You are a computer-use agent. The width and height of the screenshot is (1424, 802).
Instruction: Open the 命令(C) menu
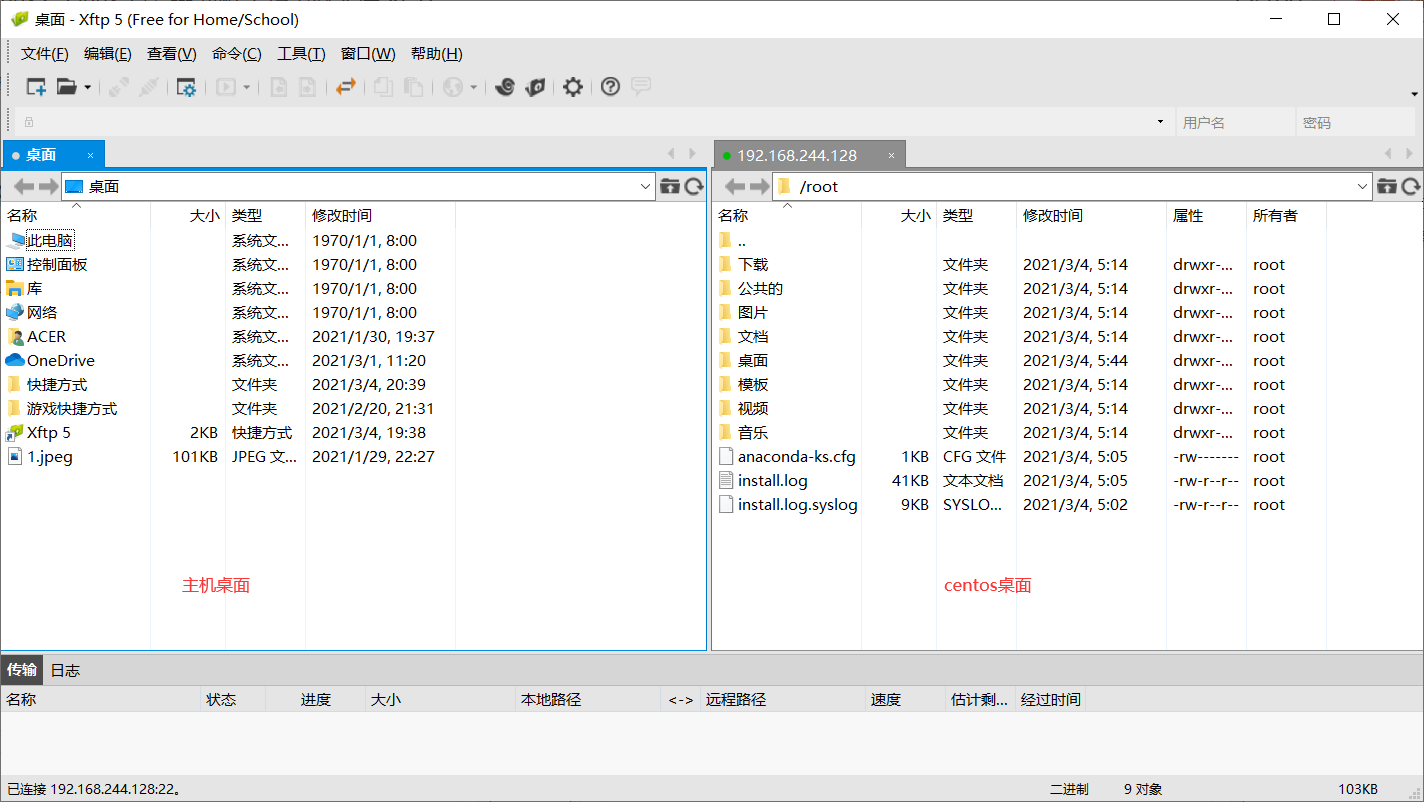point(237,54)
